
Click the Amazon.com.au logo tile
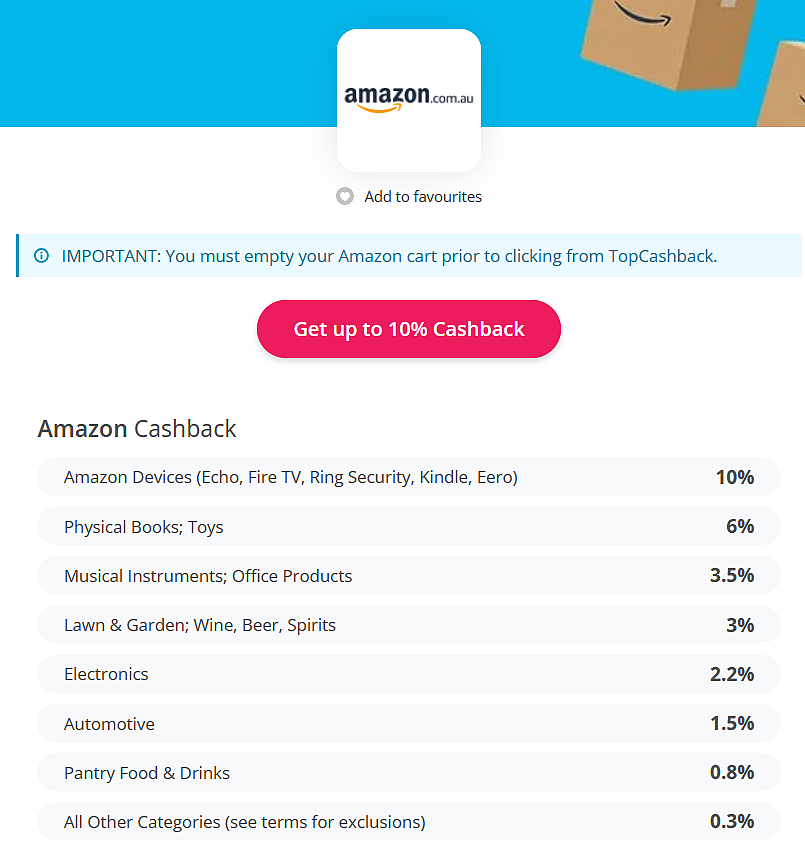coord(409,101)
